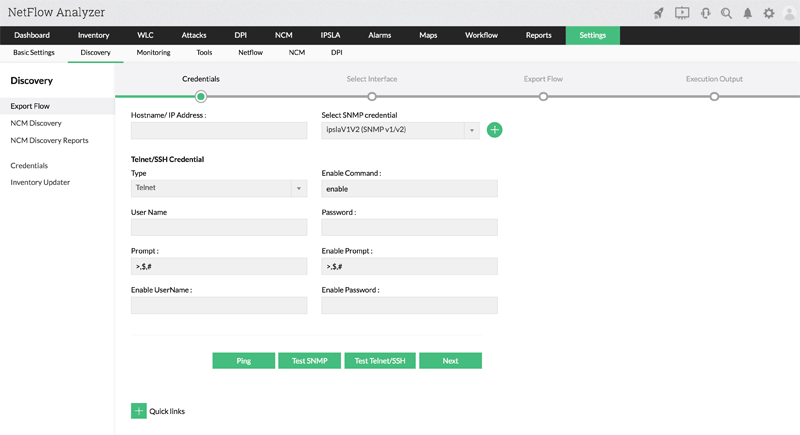The image size is (800, 435).
Task: Focus the Hostname/IP Address field
Action: pyautogui.click(x=219, y=131)
